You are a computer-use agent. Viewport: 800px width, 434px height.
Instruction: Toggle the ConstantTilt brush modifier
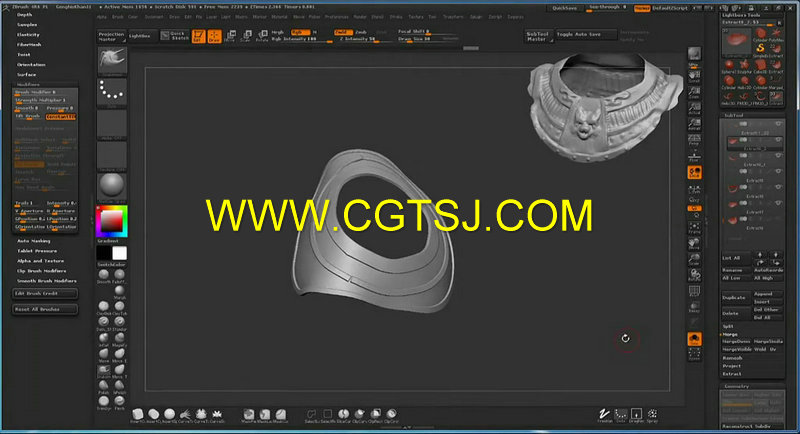(61, 116)
